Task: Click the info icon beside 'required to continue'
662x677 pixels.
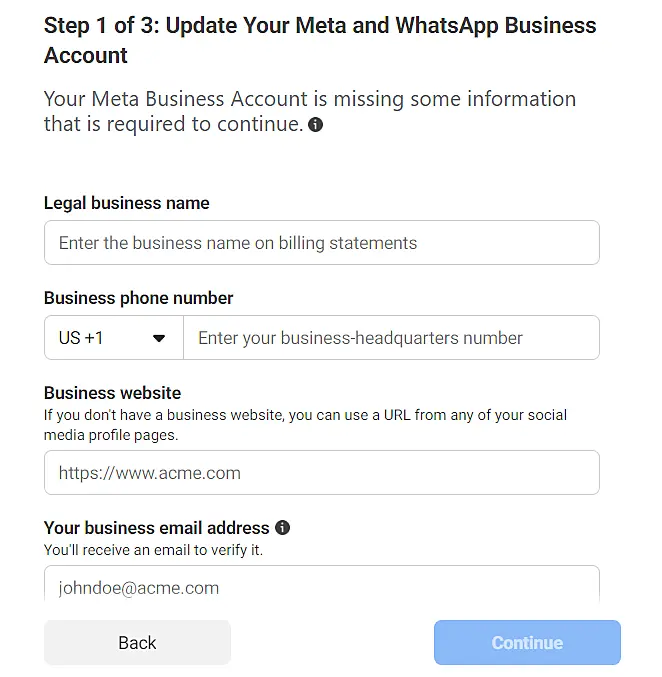Action: 316,125
